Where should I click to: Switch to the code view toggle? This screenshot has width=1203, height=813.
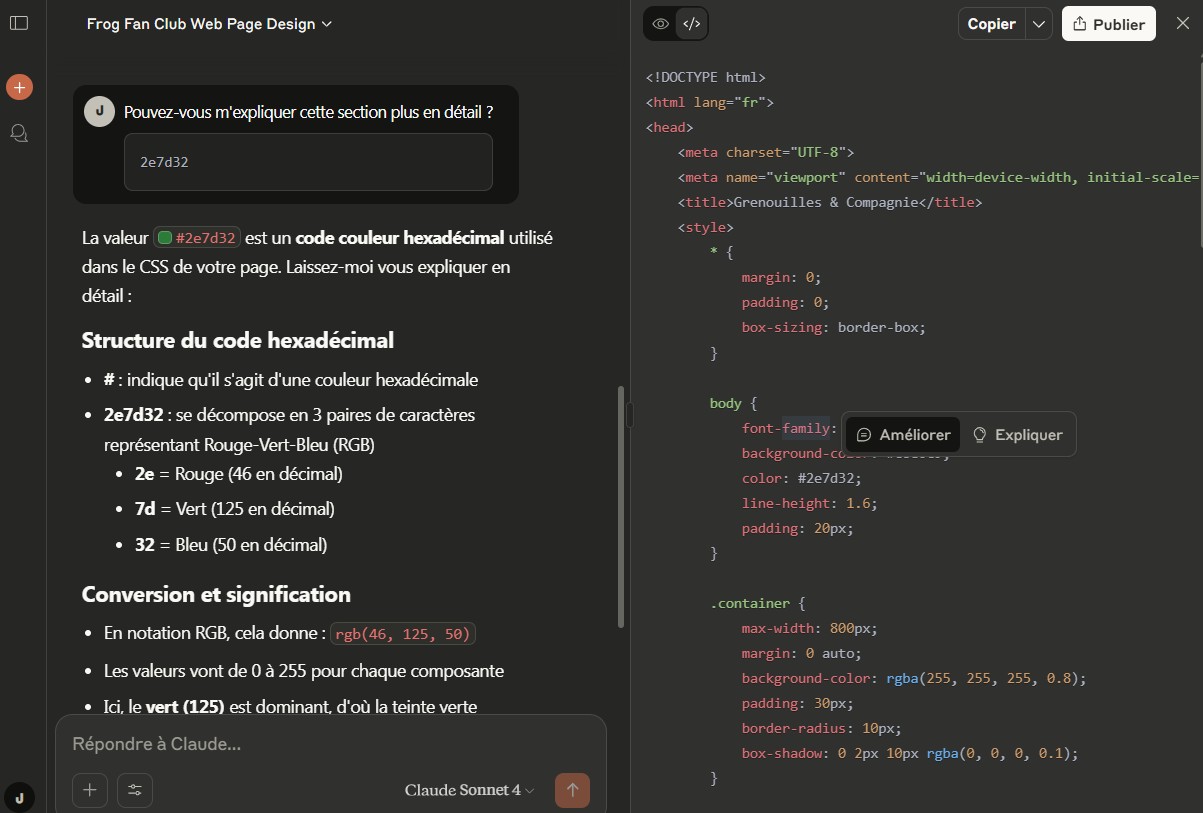(x=691, y=24)
